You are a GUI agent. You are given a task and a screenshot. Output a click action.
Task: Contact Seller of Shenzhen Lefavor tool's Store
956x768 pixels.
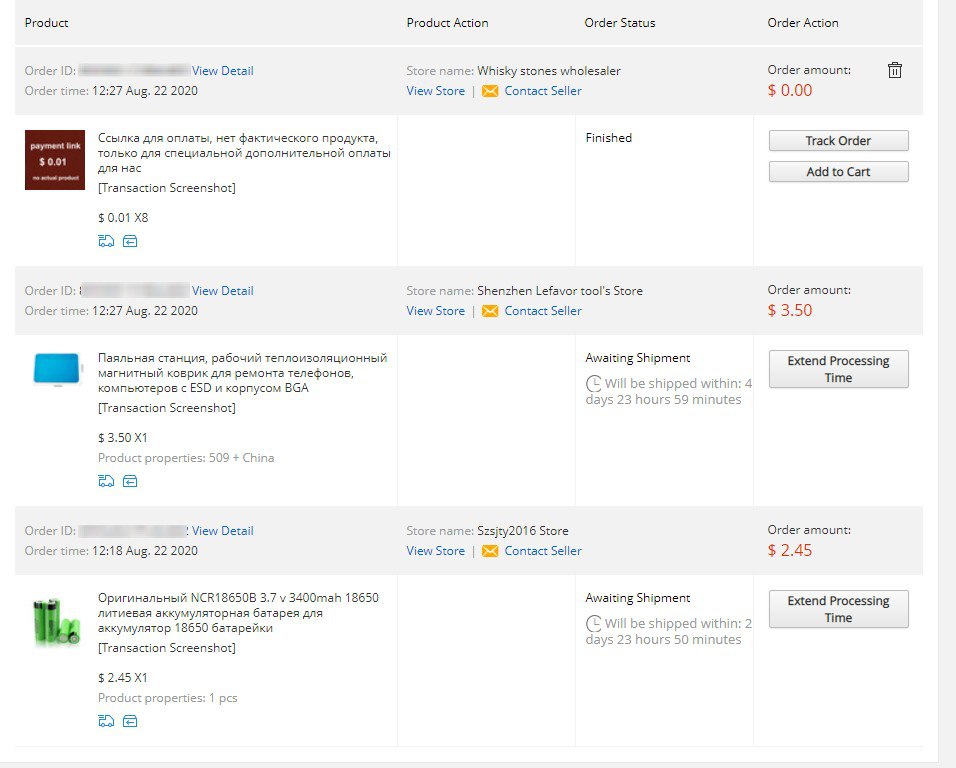point(543,311)
